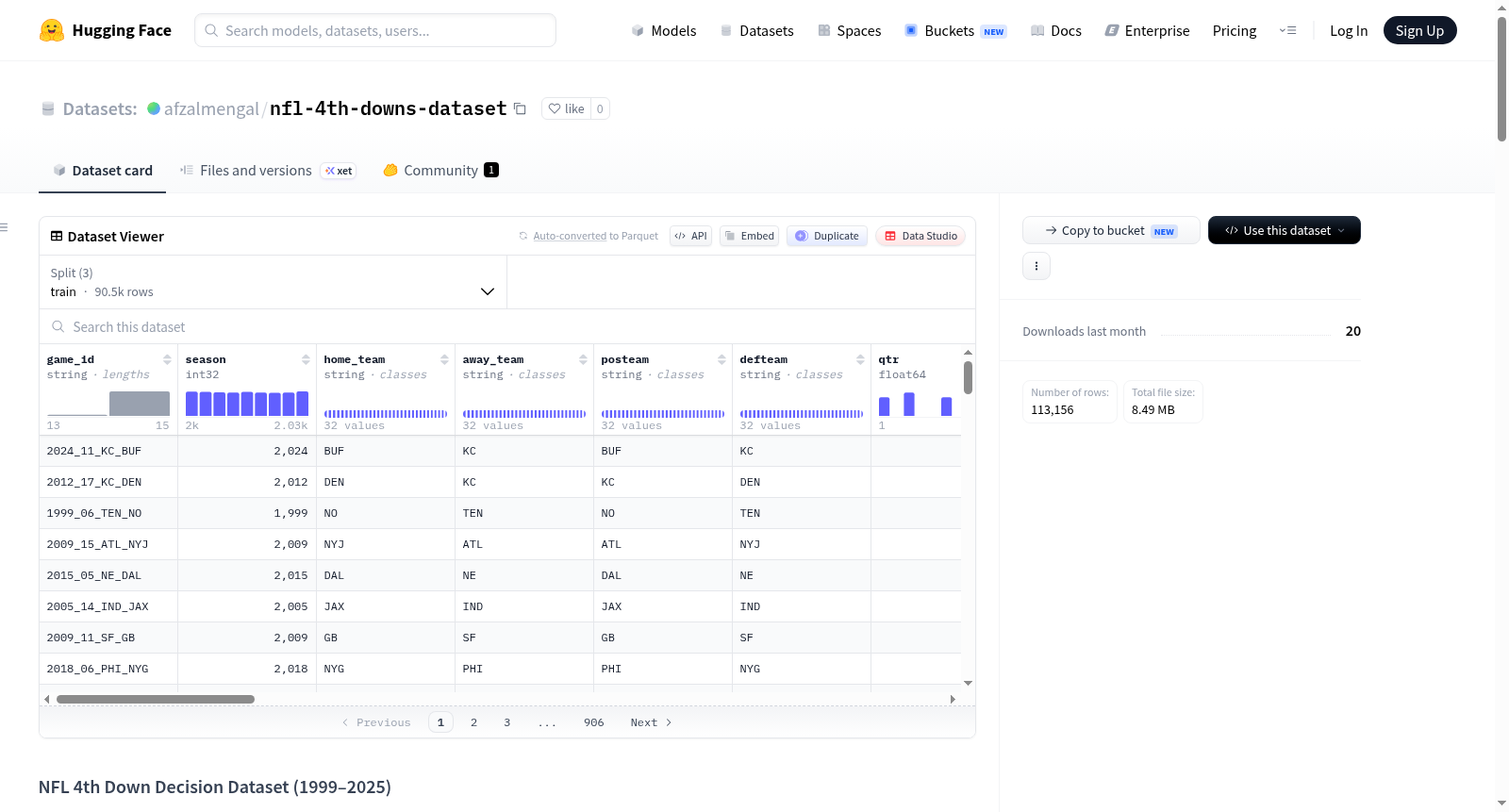Click the table vertical scrollbar thumb

pyautogui.click(x=968, y=377)
